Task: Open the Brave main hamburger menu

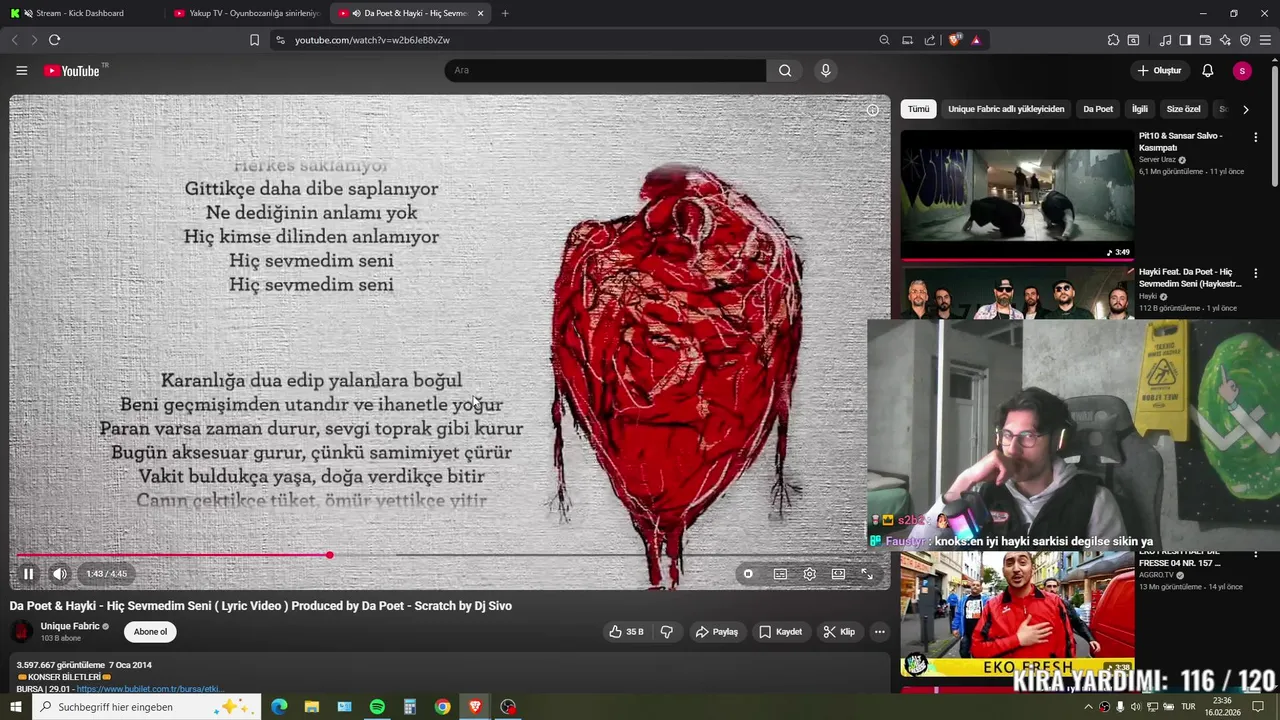Action: pos(1266,40)
